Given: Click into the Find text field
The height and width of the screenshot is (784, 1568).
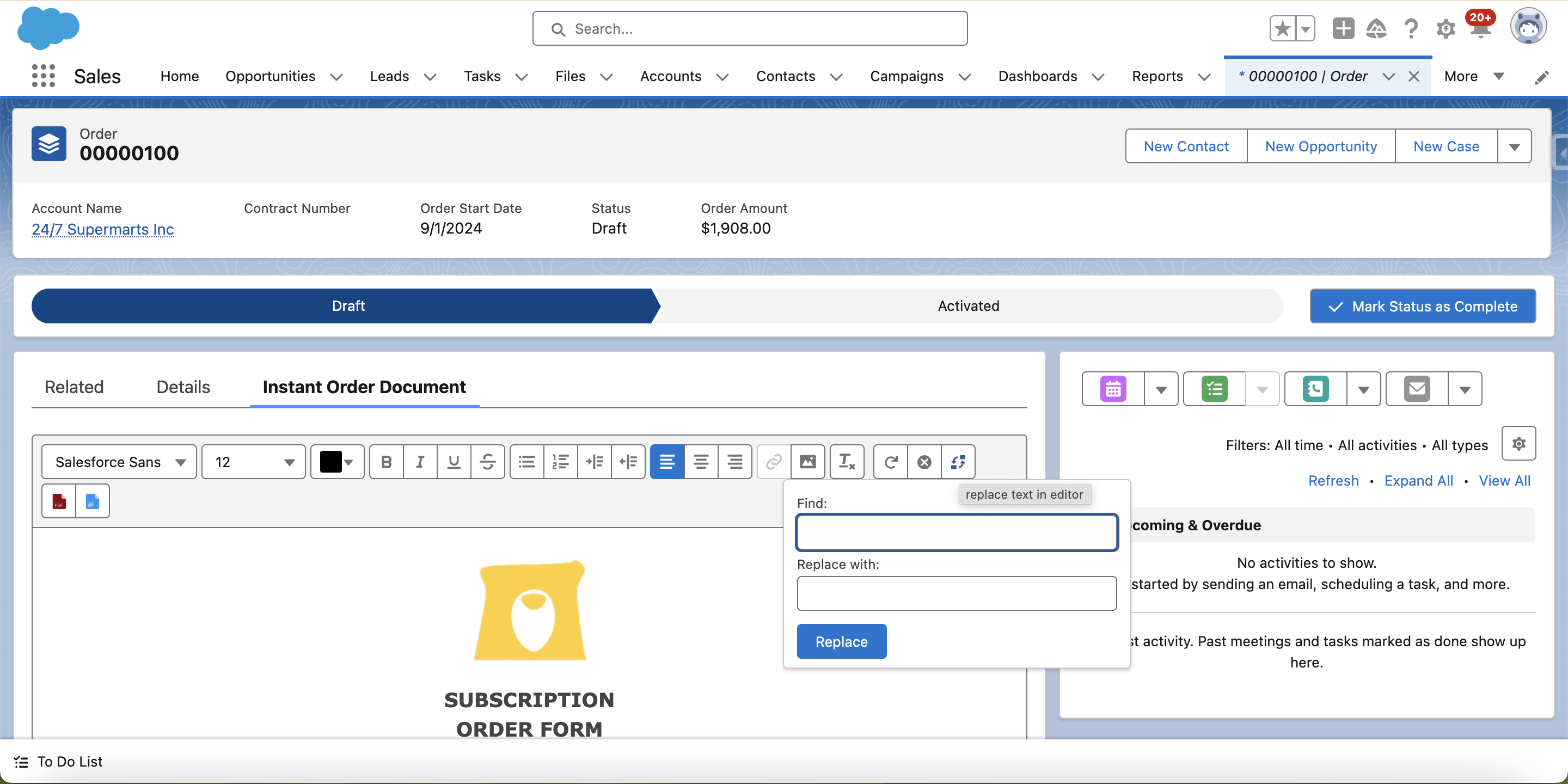Looking at the screenshot, I should [957, 532].
